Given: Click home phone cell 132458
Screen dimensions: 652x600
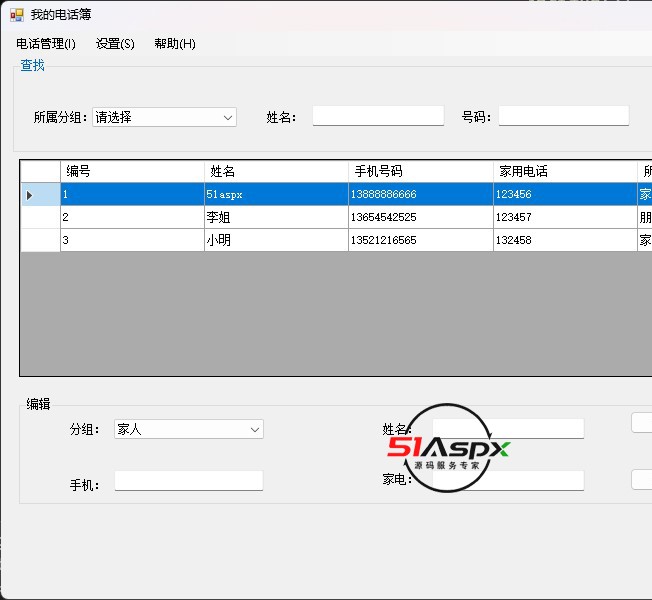Looking at the screenshot, I should (x=565, y=240).
